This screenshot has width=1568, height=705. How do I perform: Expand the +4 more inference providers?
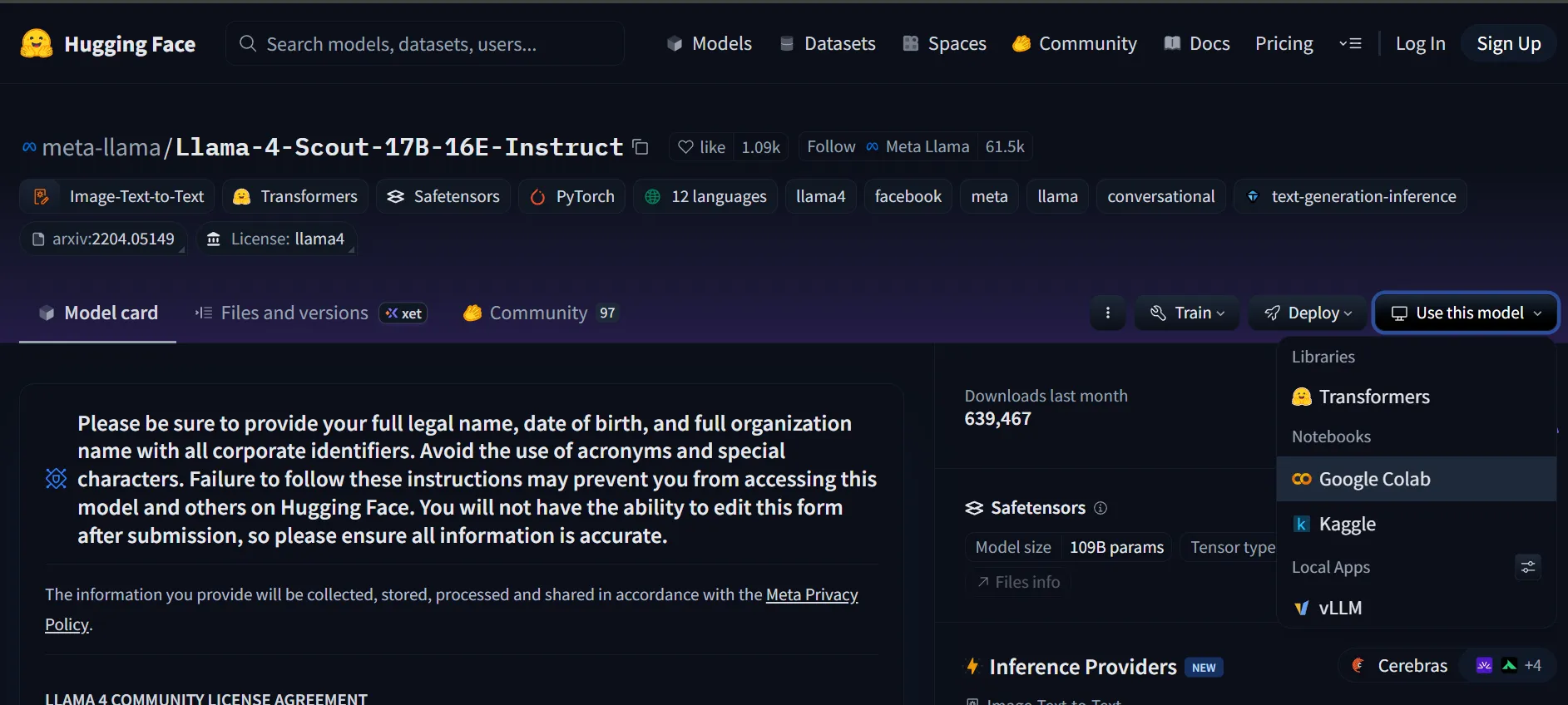[1533, 665]
